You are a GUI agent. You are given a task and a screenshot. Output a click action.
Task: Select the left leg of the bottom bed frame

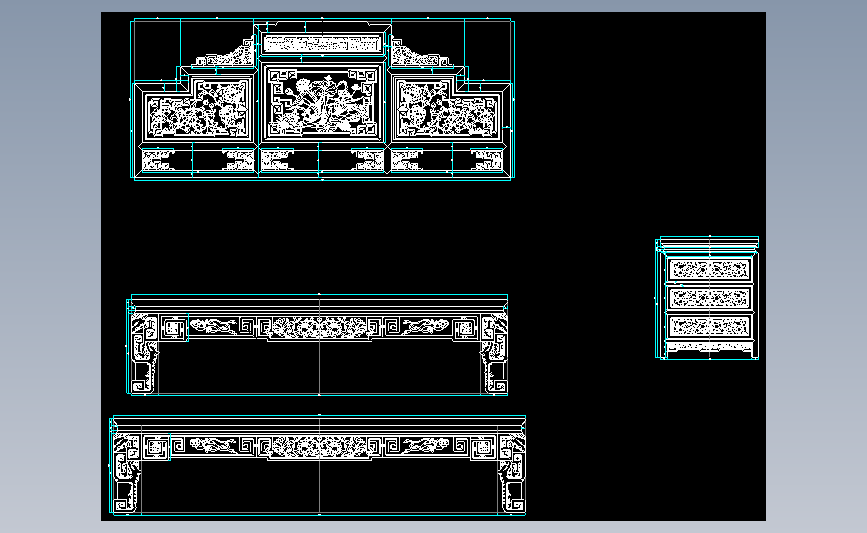[x=127, y=474]
